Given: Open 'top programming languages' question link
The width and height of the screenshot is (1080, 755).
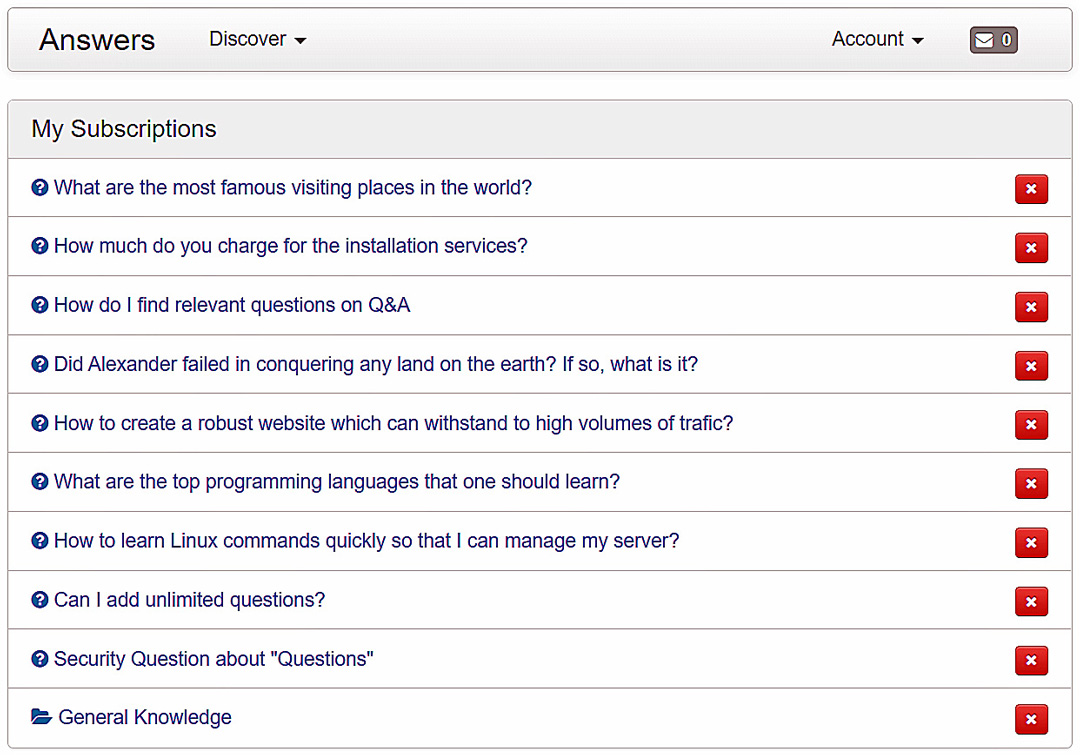Looking at the screenshot, I should [x=337, y=482].
